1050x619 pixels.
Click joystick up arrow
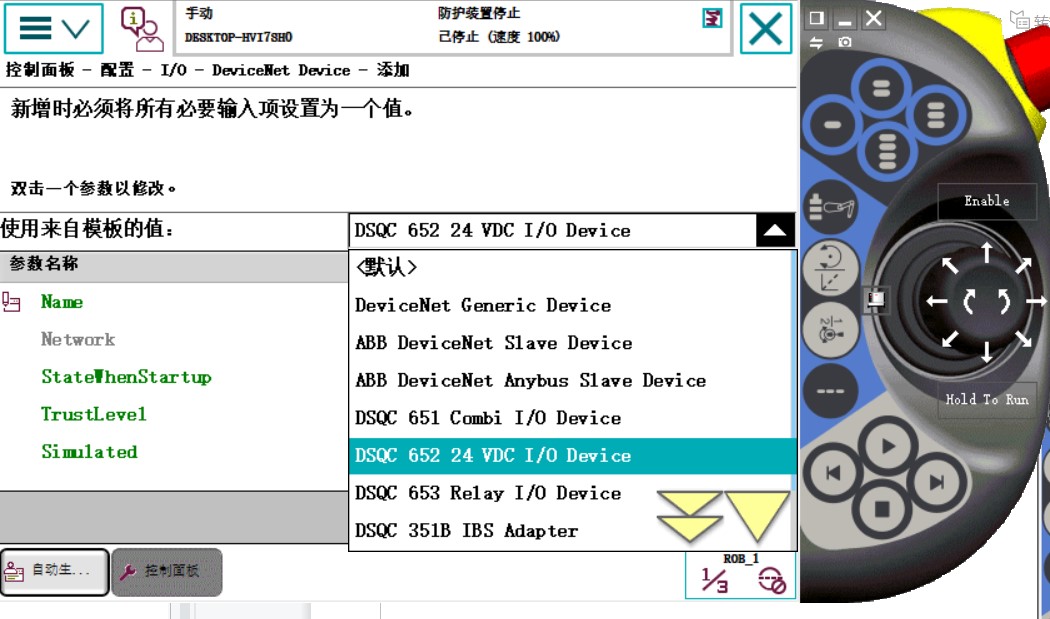tap(986, 252)
